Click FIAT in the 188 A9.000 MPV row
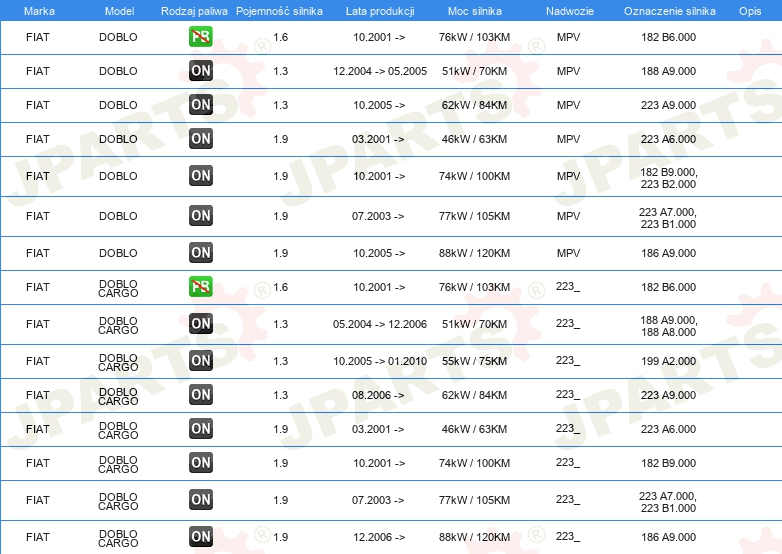782x554 pixels. click(x=38, y=71)
